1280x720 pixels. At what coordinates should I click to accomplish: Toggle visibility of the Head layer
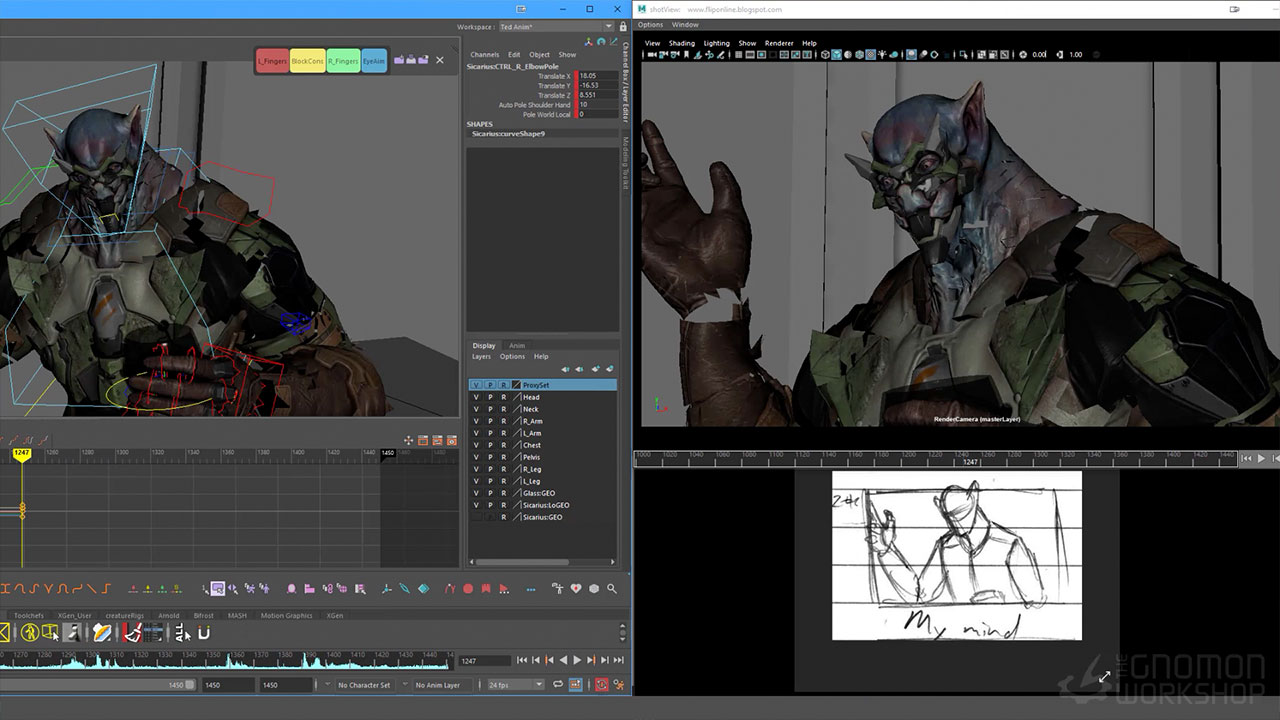(476, 397)
